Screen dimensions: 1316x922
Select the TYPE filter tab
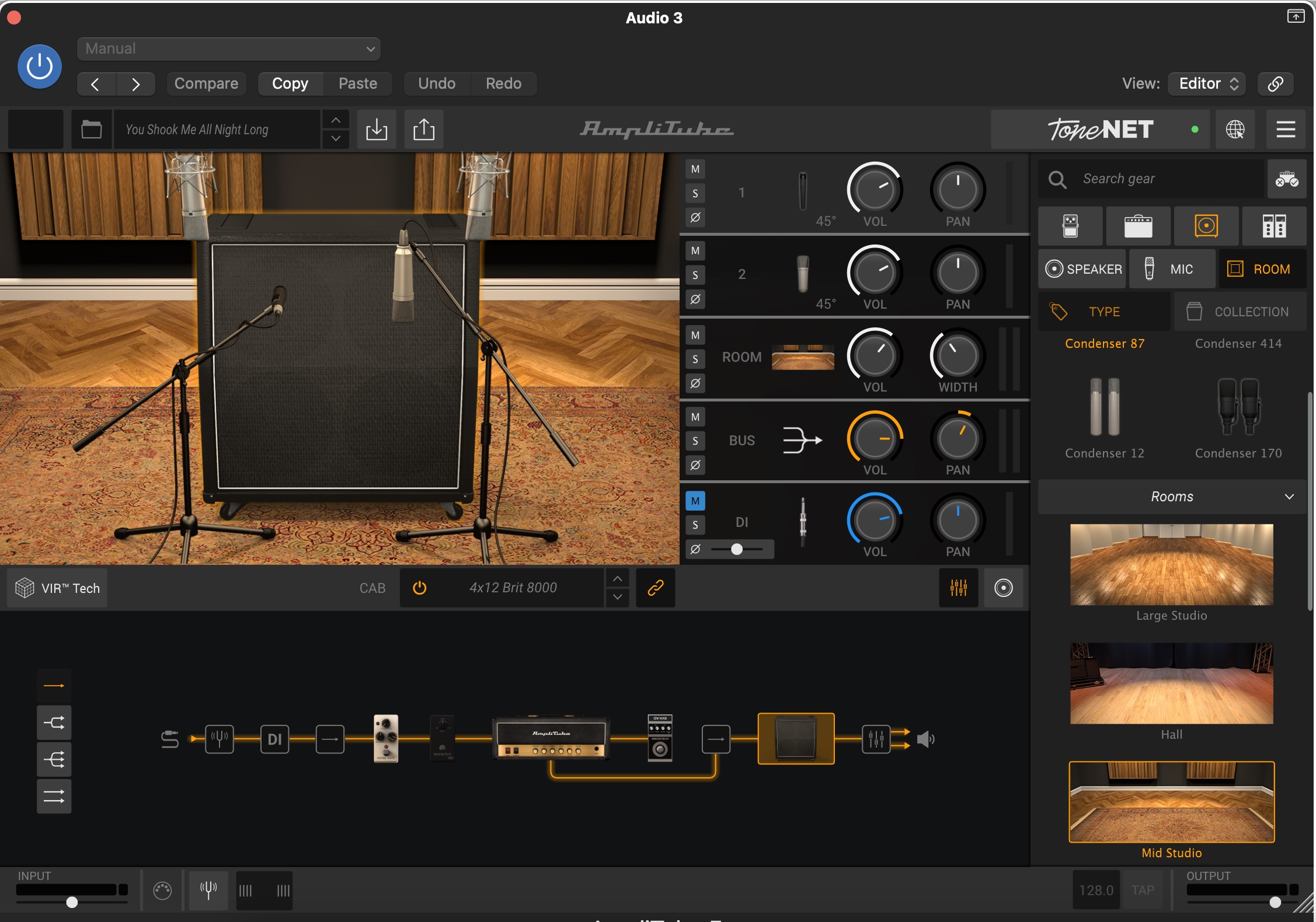coord(1105,312)
